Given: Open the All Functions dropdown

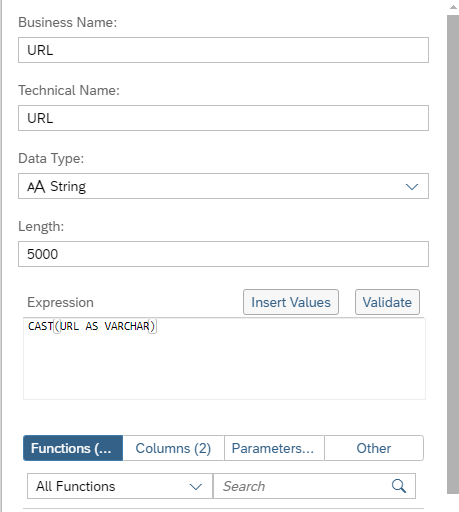Looking at the screenshot, I should 120,486.
